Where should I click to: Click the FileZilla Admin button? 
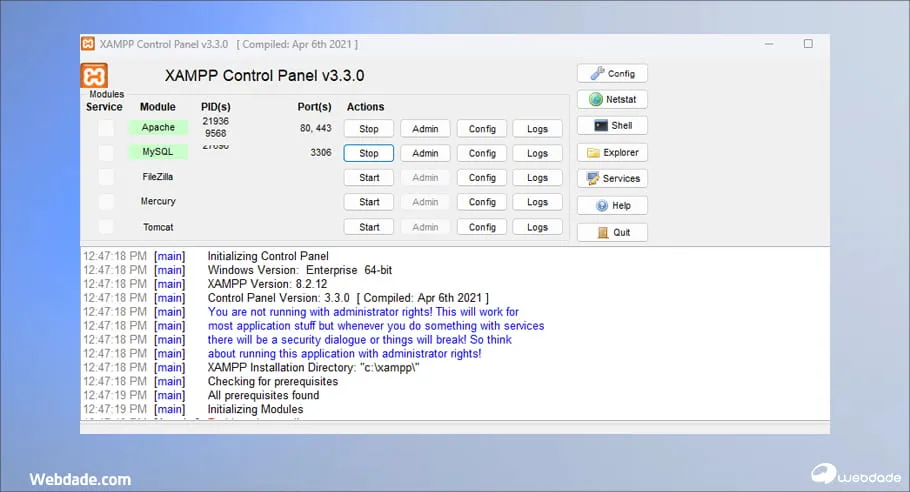click(425, 178)
